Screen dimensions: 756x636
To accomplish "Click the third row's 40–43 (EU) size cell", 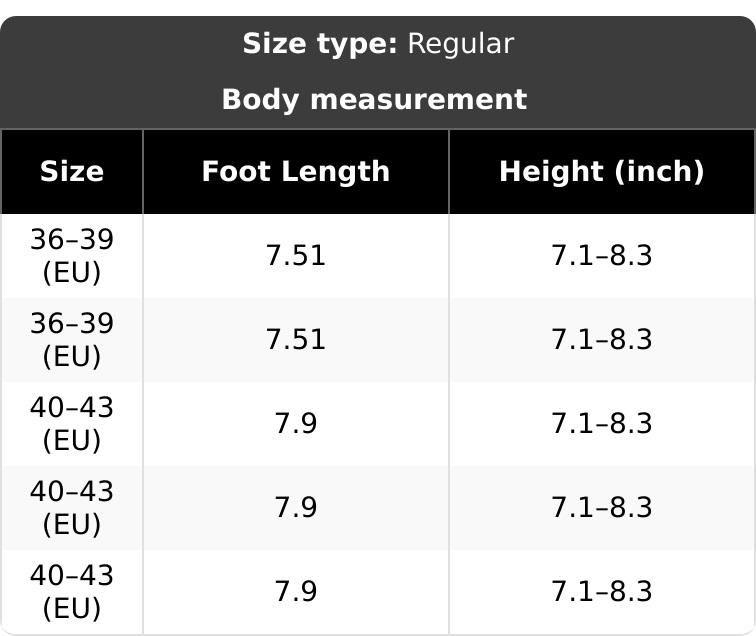I will coord(72,423).
